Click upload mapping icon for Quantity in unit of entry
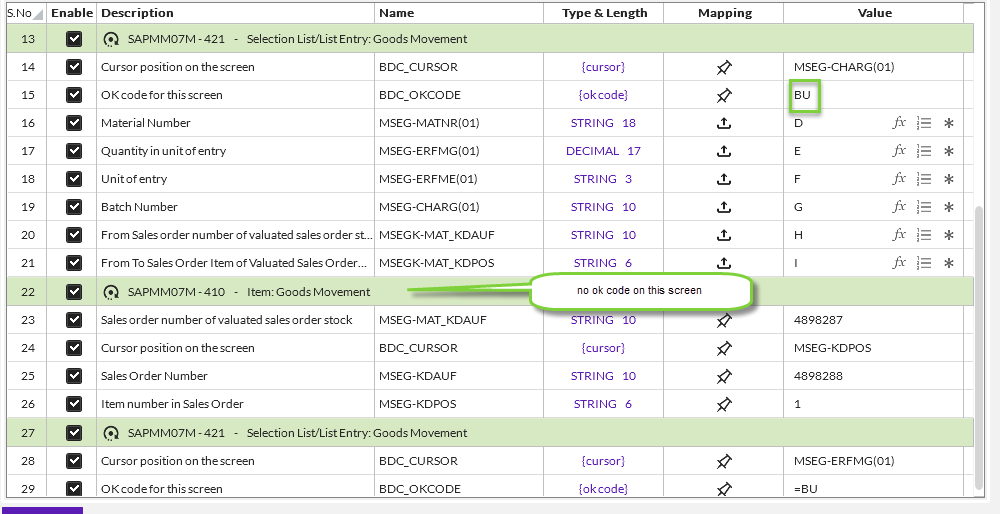Image resolution: width=1000 pixels, height=514 pixels. 724,151
